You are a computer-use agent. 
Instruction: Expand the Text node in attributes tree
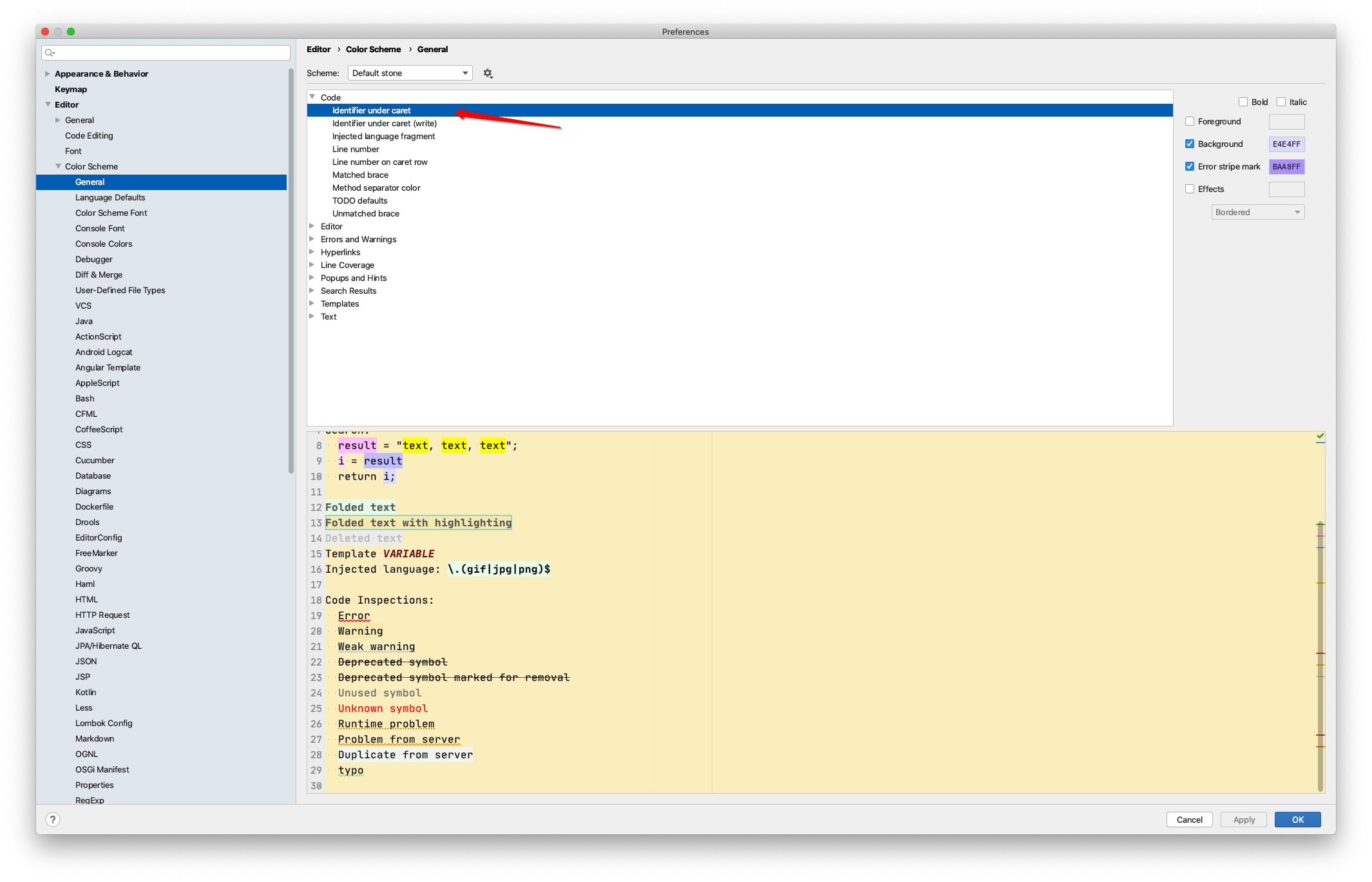click(x=312, y=316)
